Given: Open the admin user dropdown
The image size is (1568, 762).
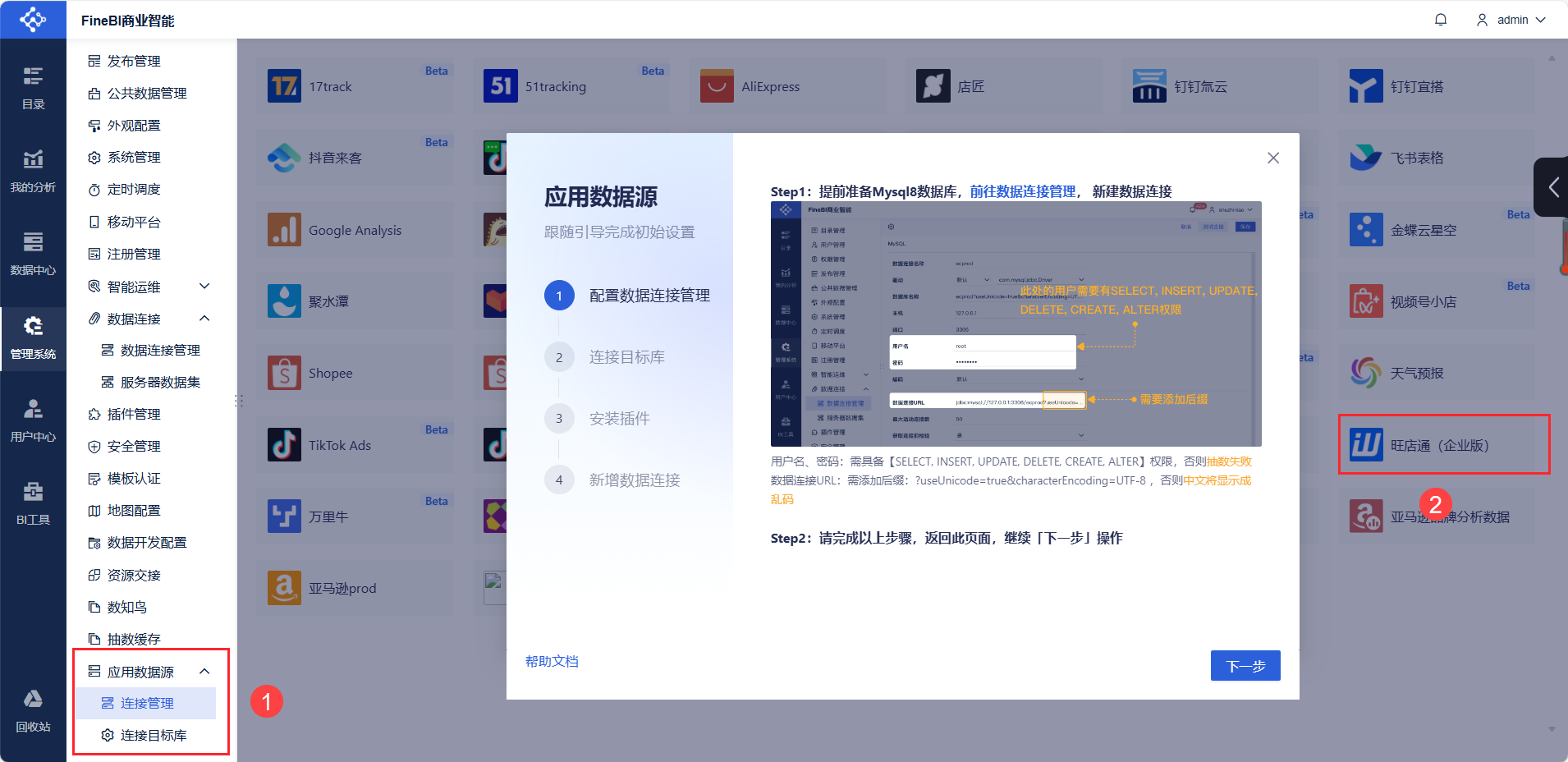Looking at the screenshot, I should 1511,20.
